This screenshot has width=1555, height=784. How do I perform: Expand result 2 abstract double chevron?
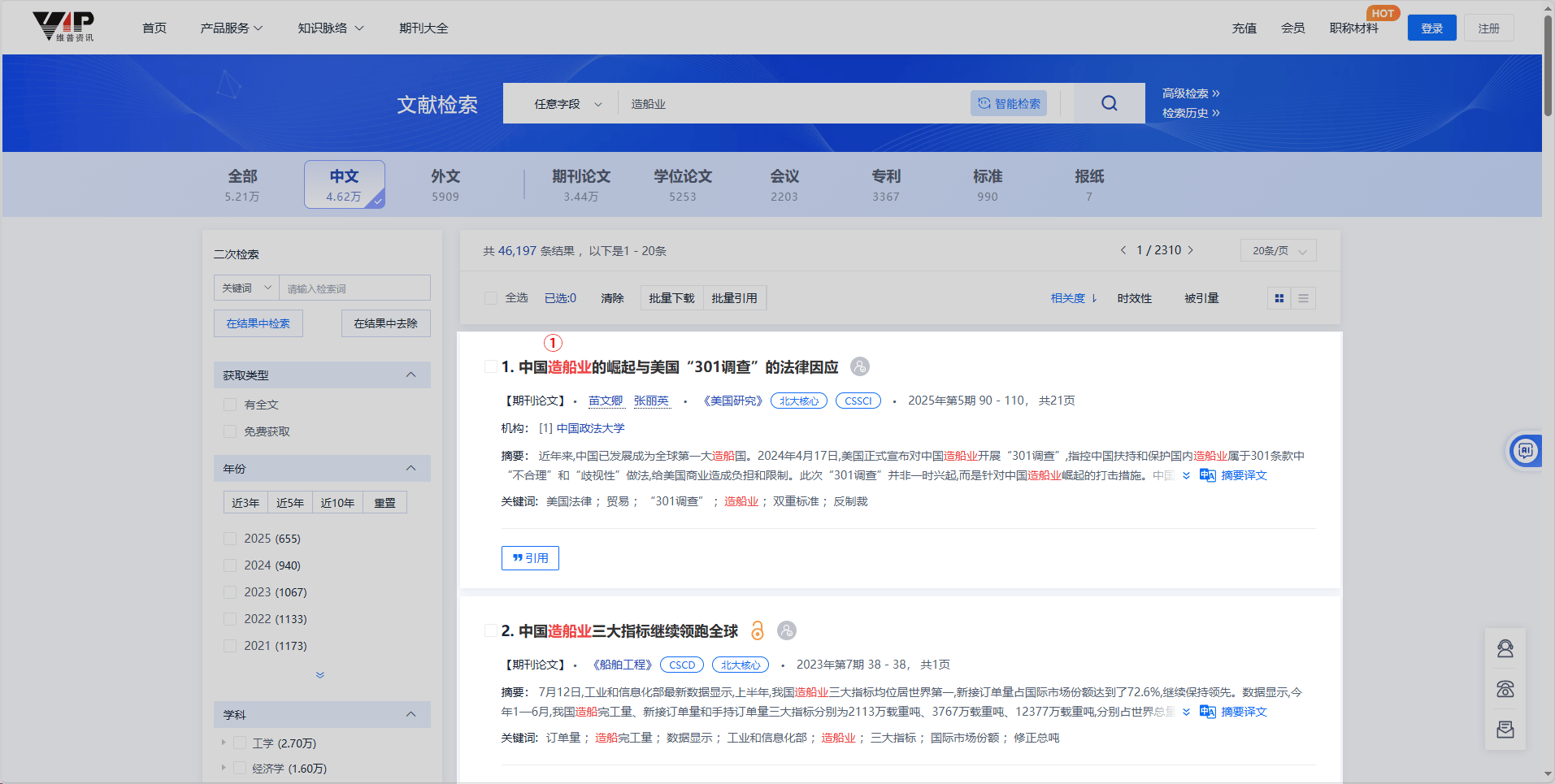pyautogui.click(x=1186, y=712)
